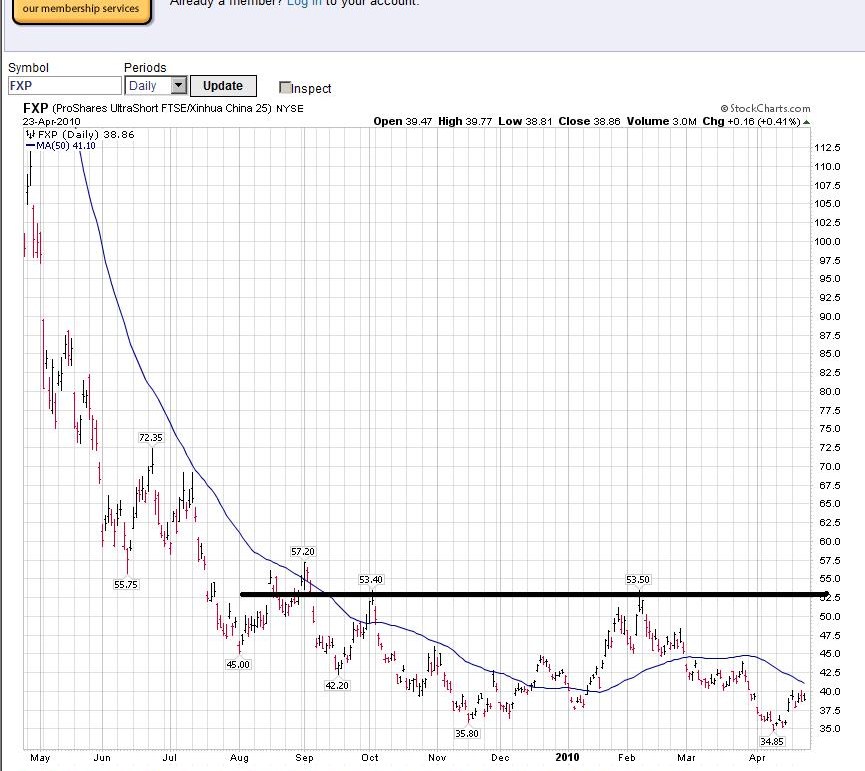Click the 72.35 peak price label
Viewport: 865px width, 771px height.
[150, 438]
